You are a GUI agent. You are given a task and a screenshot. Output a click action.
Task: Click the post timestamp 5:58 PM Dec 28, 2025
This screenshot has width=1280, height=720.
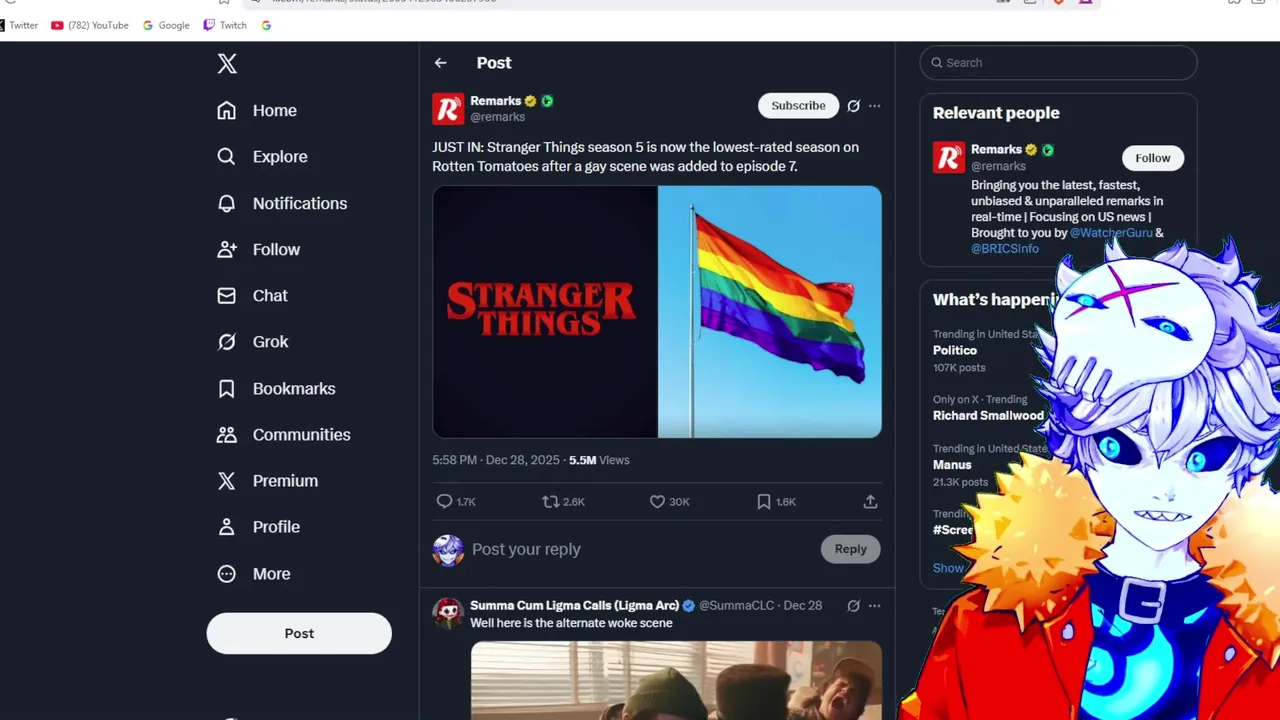(x=496, y=460)
